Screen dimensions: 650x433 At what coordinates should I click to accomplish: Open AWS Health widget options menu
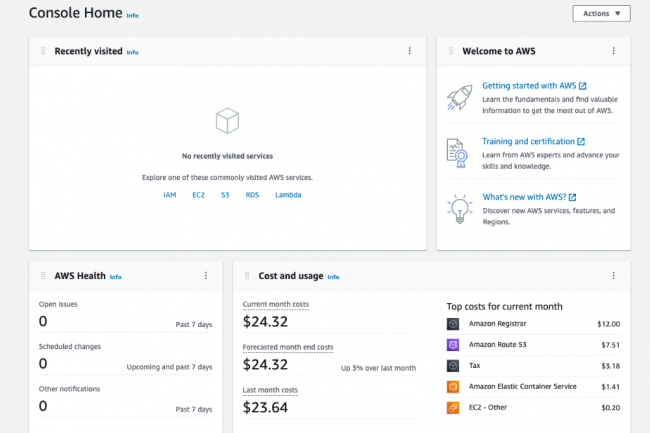(206, 276)
